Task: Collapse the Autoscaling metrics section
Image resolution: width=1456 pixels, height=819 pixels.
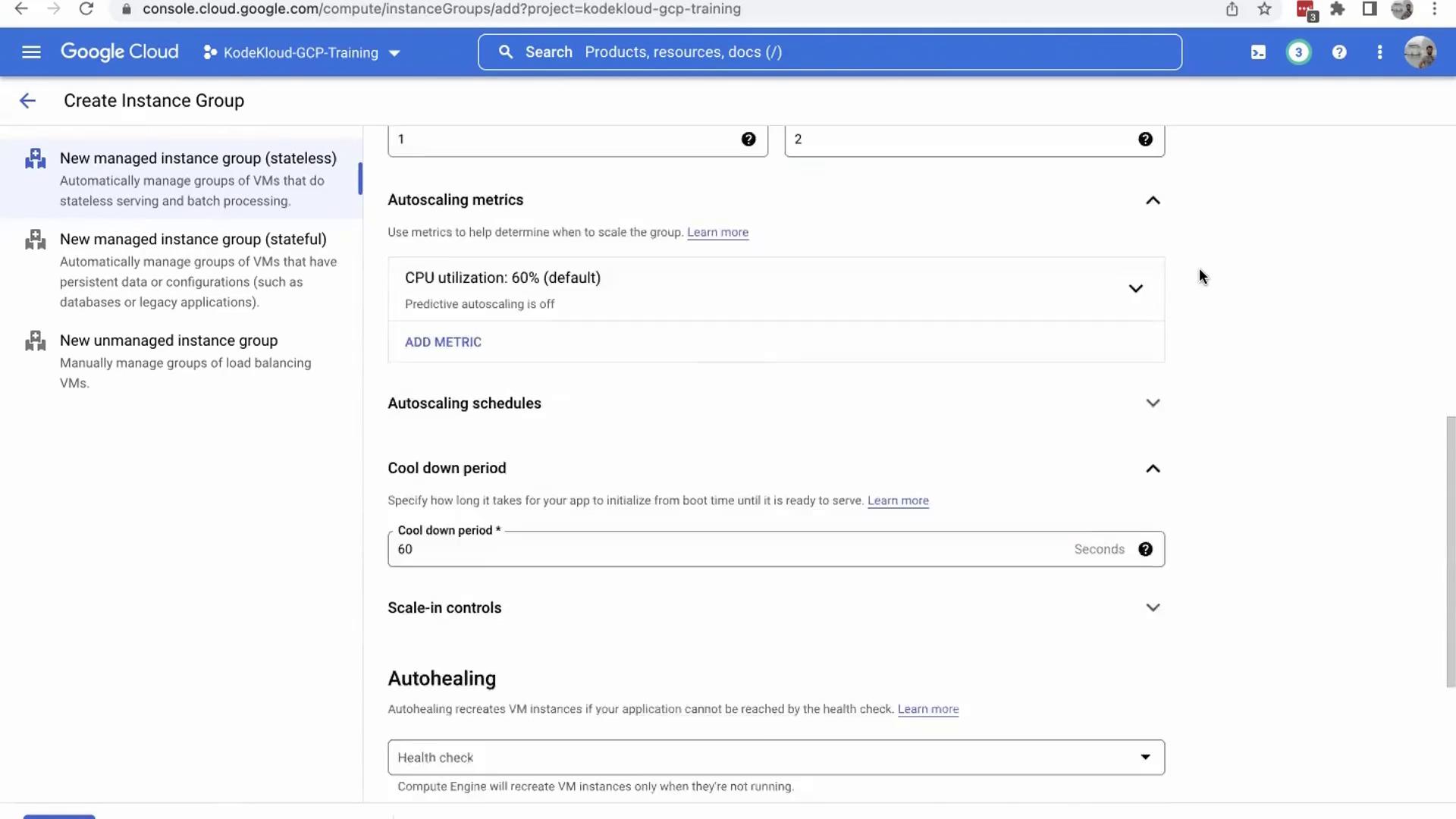Action: [x=1153, y=200]
